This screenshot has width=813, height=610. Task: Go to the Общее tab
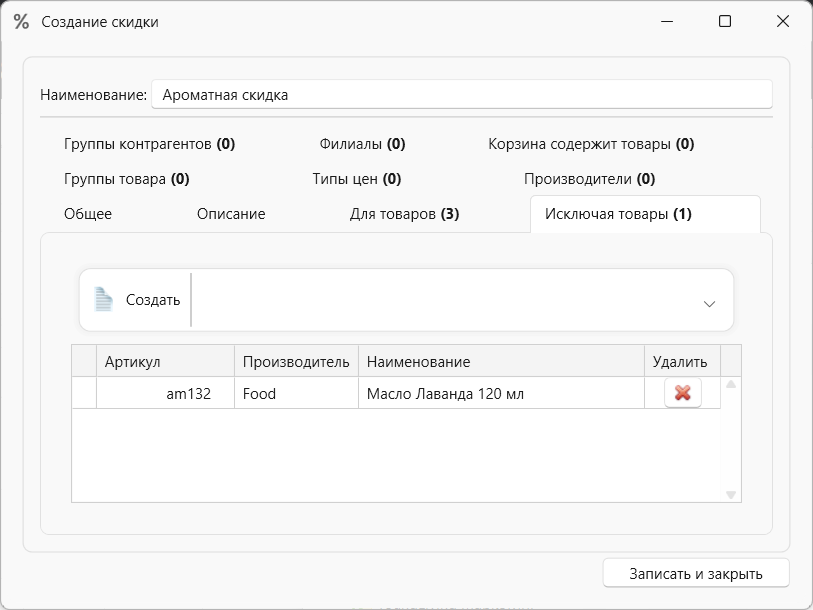click(88, 214)
